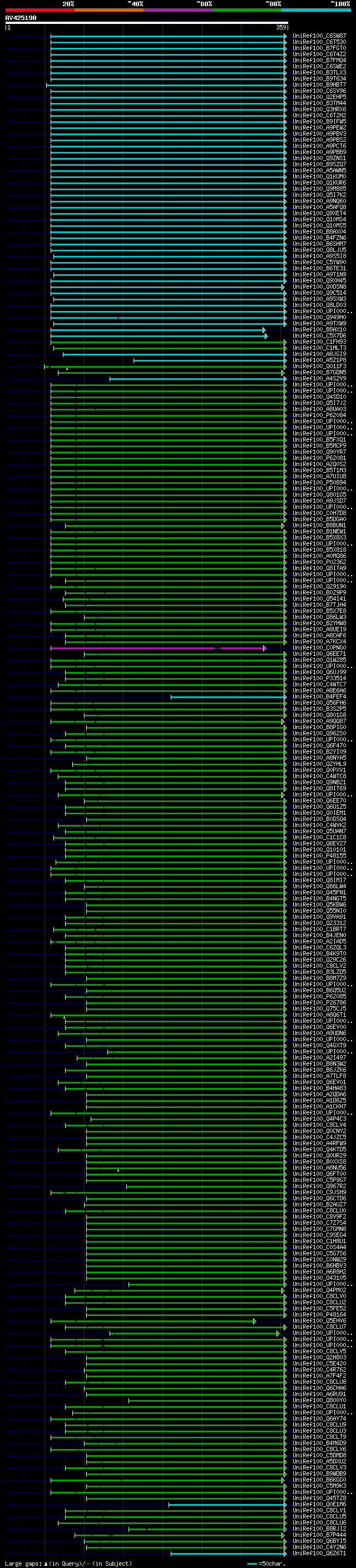Select last hit UniRef100_Q6Z6T1
Screen dimensions: 356x1568
tap(319, 1554)
